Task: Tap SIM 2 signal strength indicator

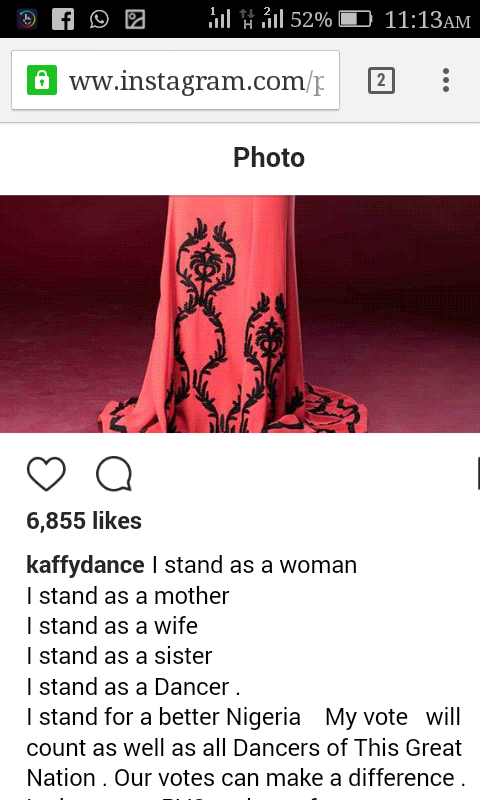Action: [x=272, y=18]
